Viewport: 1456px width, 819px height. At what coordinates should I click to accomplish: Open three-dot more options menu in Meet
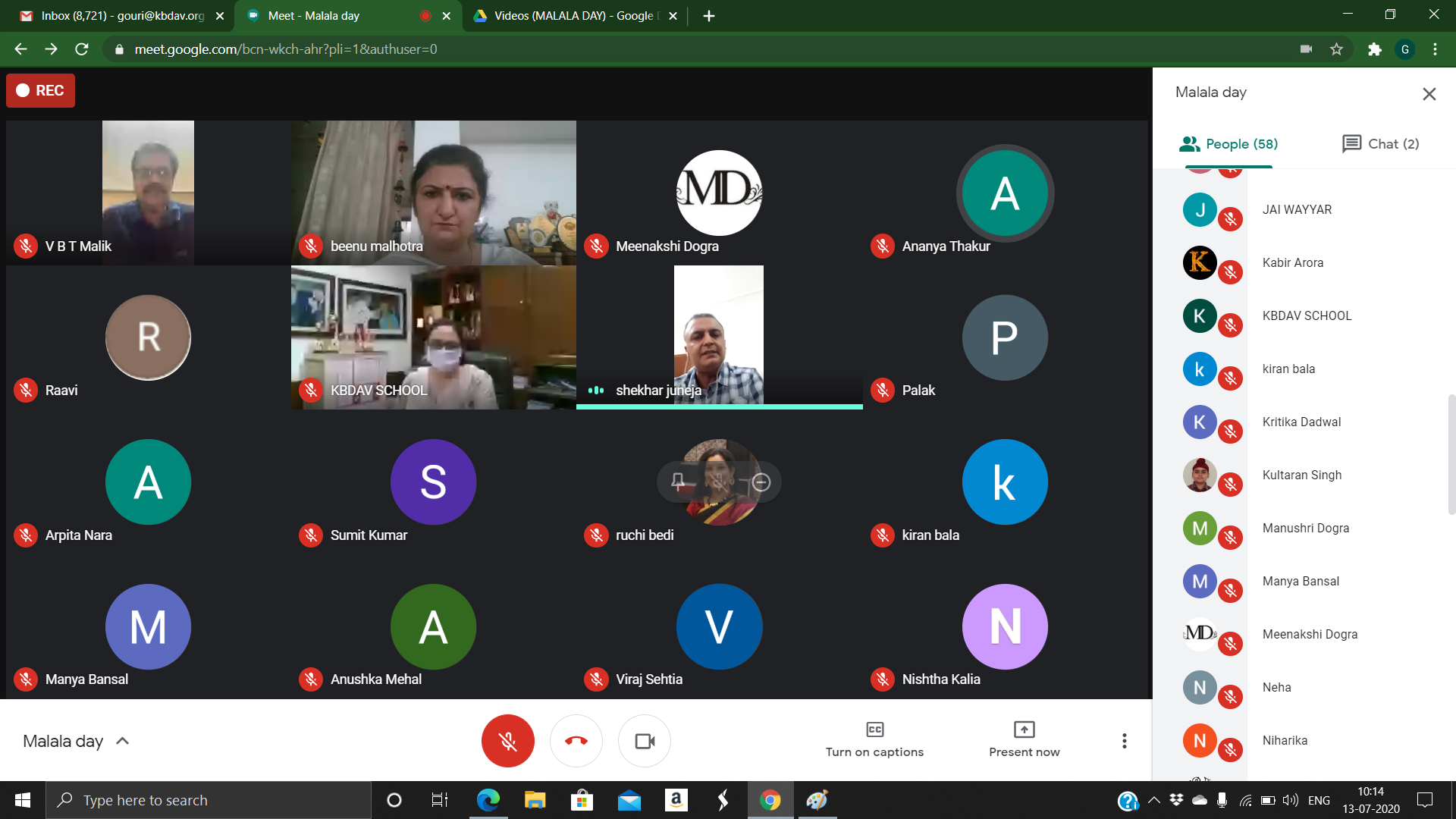coord(1124,741)
